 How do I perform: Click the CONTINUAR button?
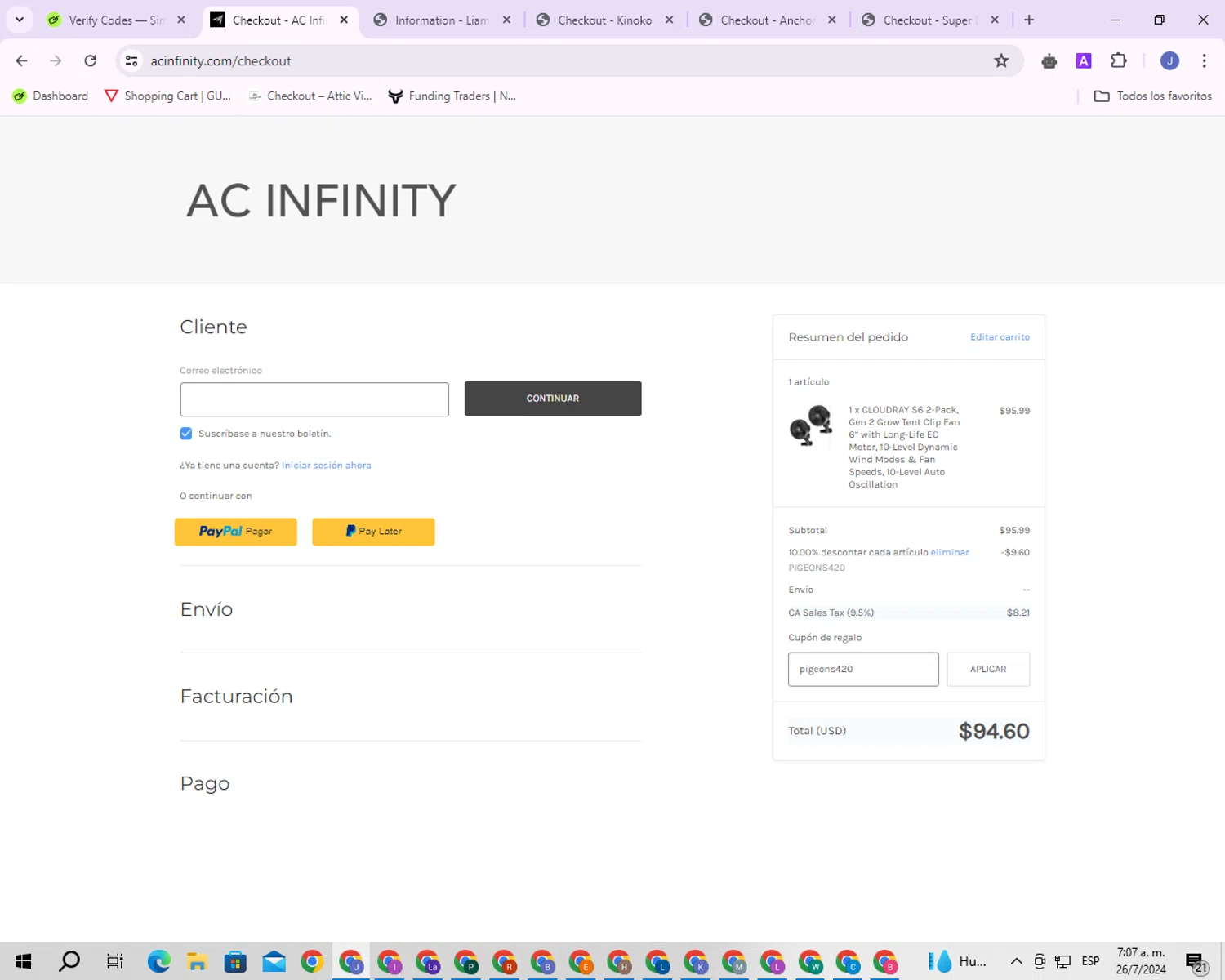(553, 399)
